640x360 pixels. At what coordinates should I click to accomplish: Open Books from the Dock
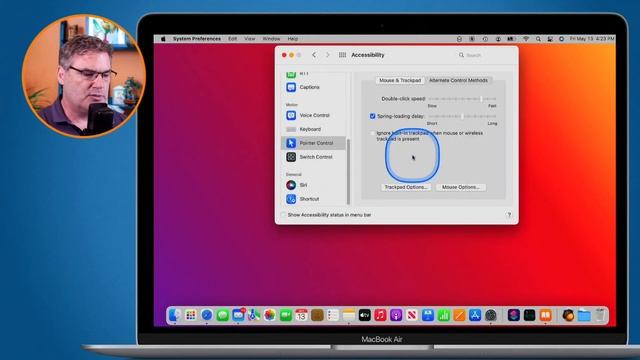coord(546,315)
